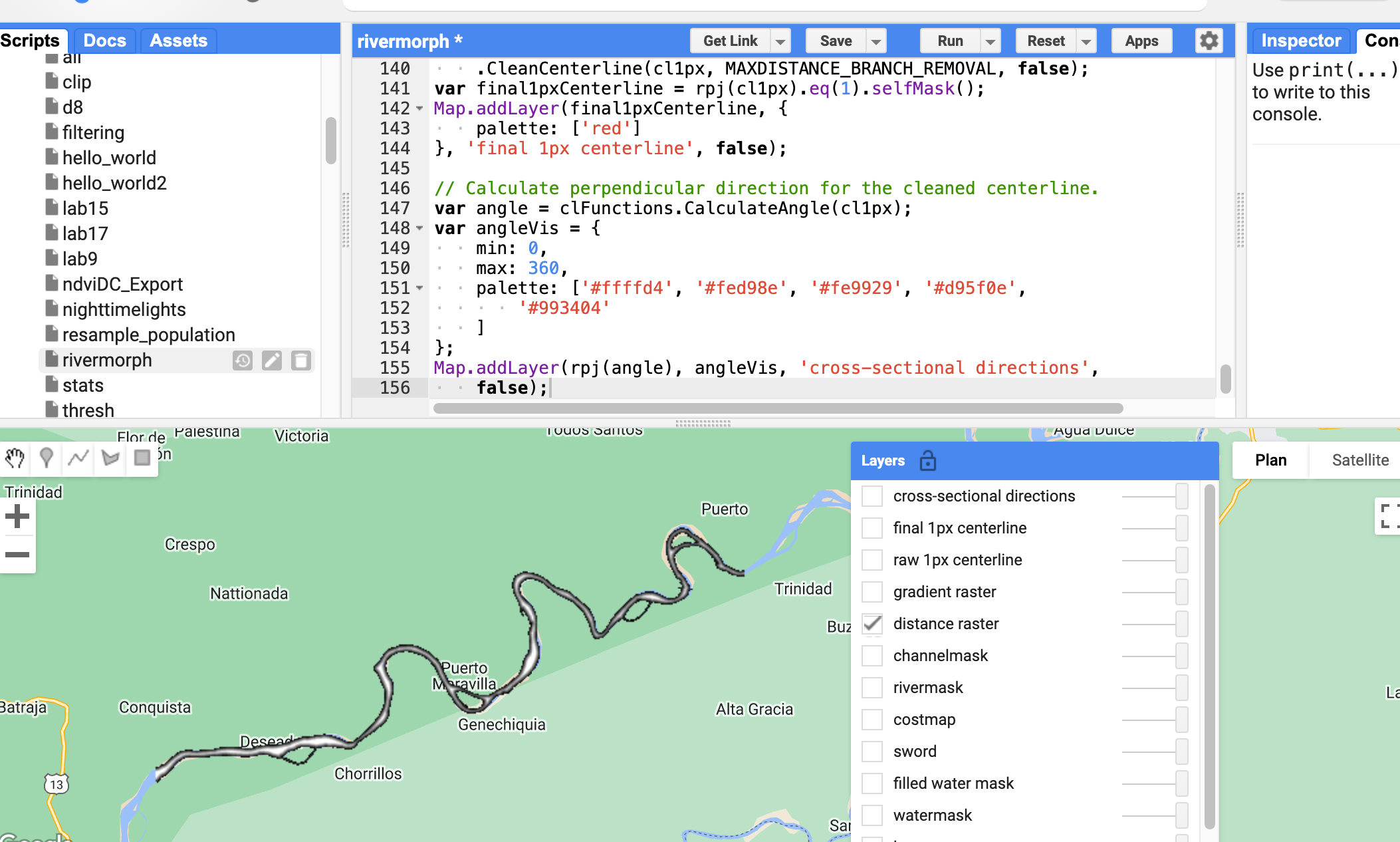
Task: Open the code editor settings gear
Action: pos(1209,41)
